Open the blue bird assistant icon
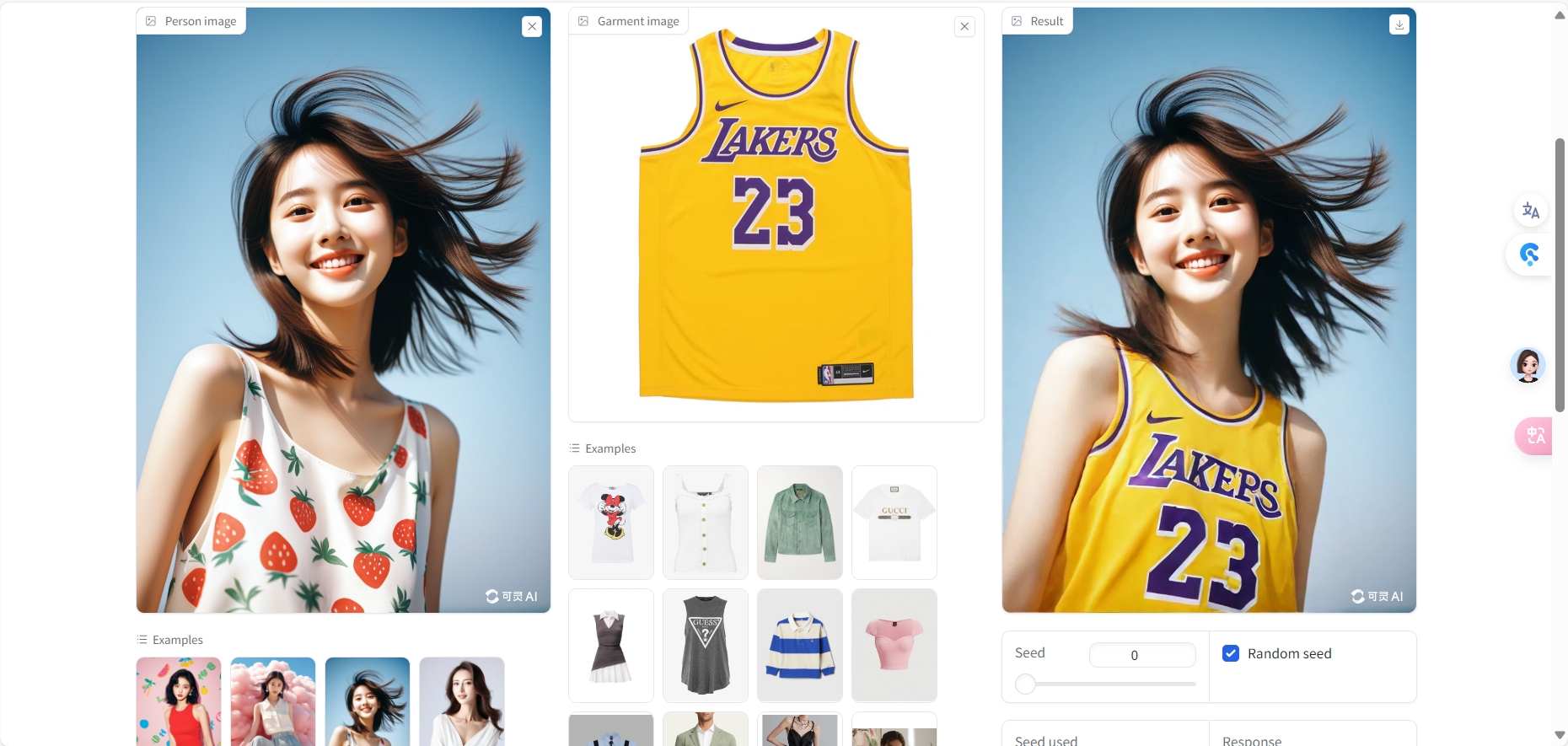 [x=1529, y=254]
